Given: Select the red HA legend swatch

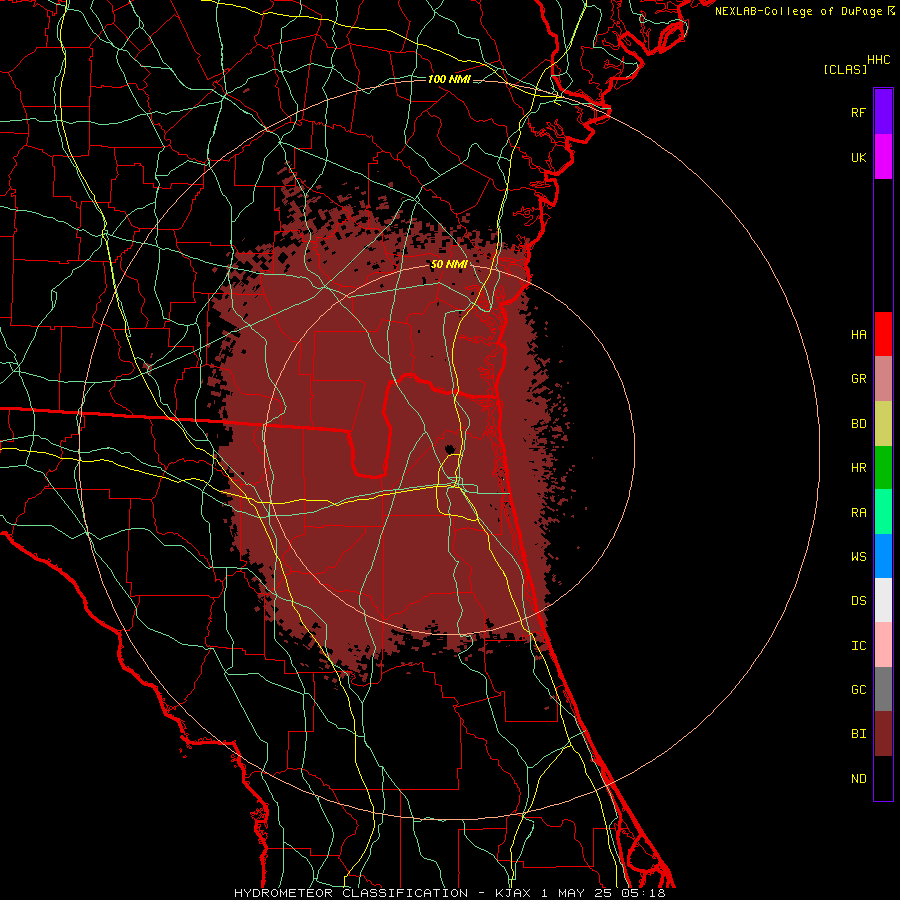Looking at the screenshot, I should point(883,334).
